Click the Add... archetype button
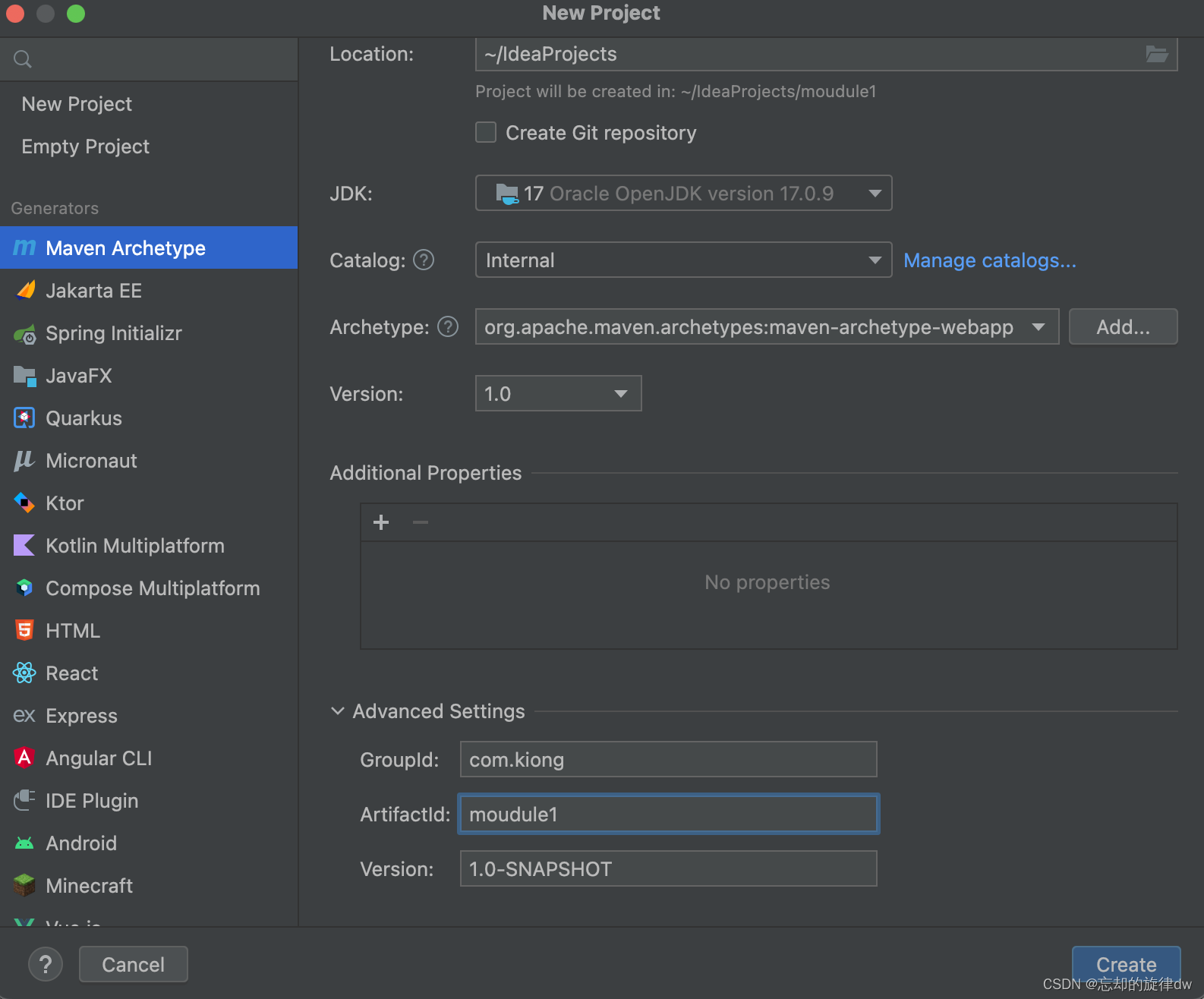1204x999 pixels. click(1123, 327)
